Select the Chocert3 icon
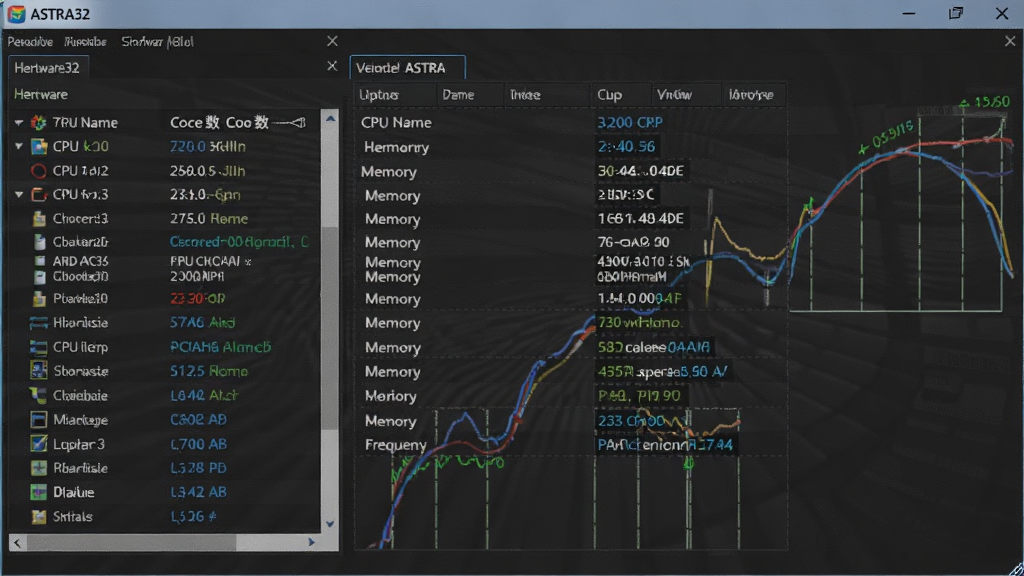1024x576 pixels. (x=39, y=219)
